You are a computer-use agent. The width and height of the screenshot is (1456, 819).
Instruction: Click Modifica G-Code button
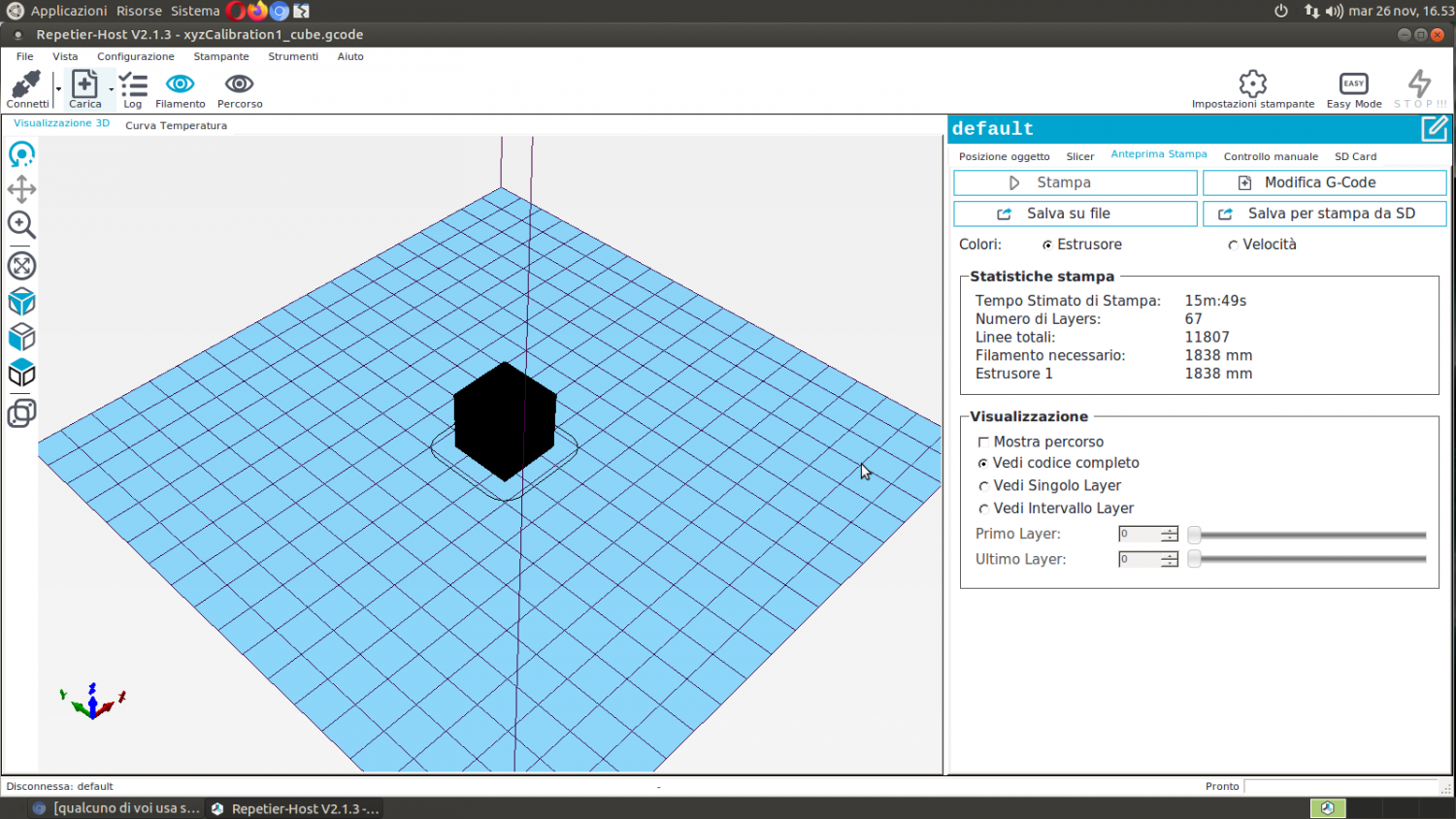(1325, 182)
